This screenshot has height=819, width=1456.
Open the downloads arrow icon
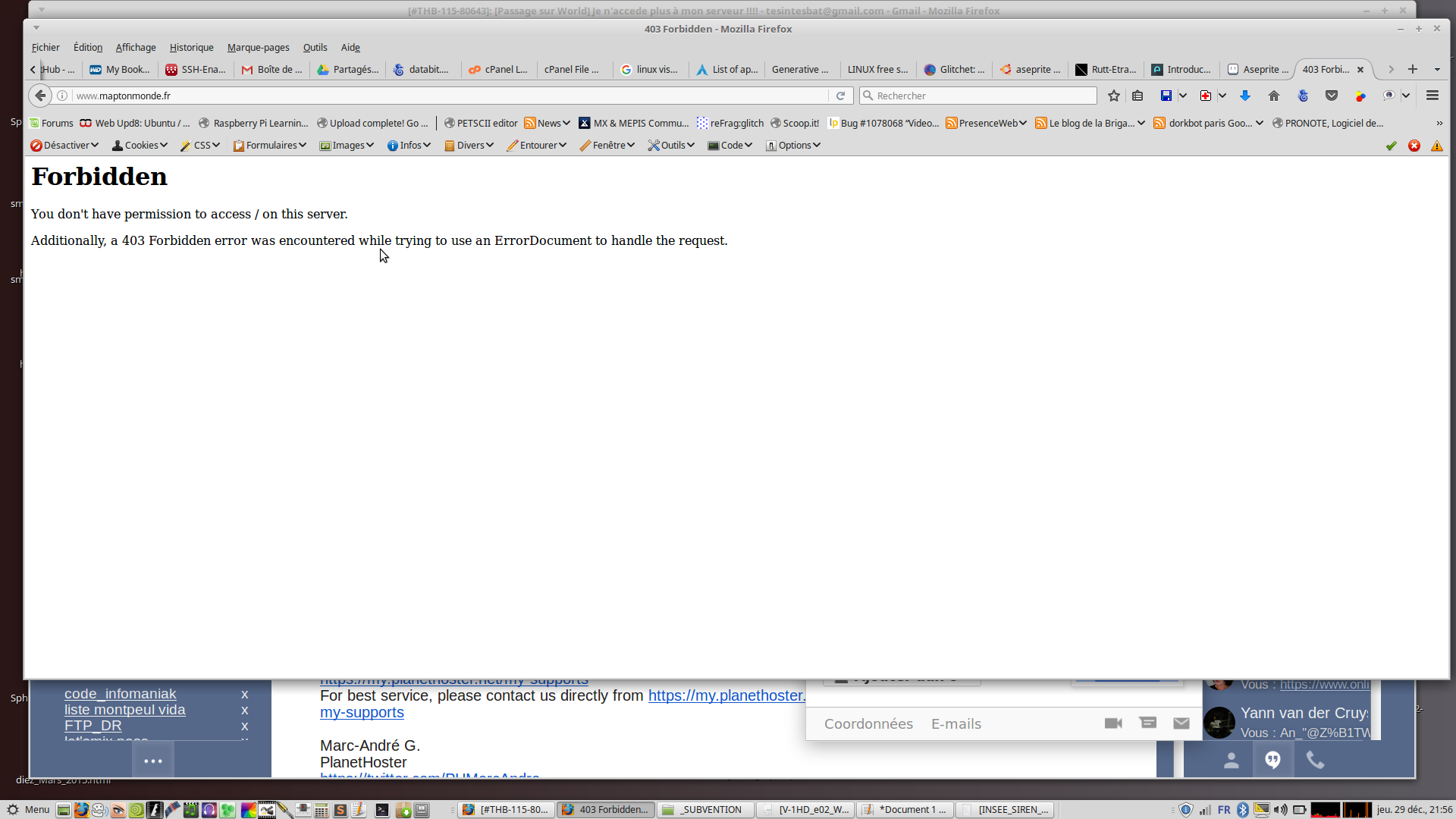click(x=1245, y=96)
